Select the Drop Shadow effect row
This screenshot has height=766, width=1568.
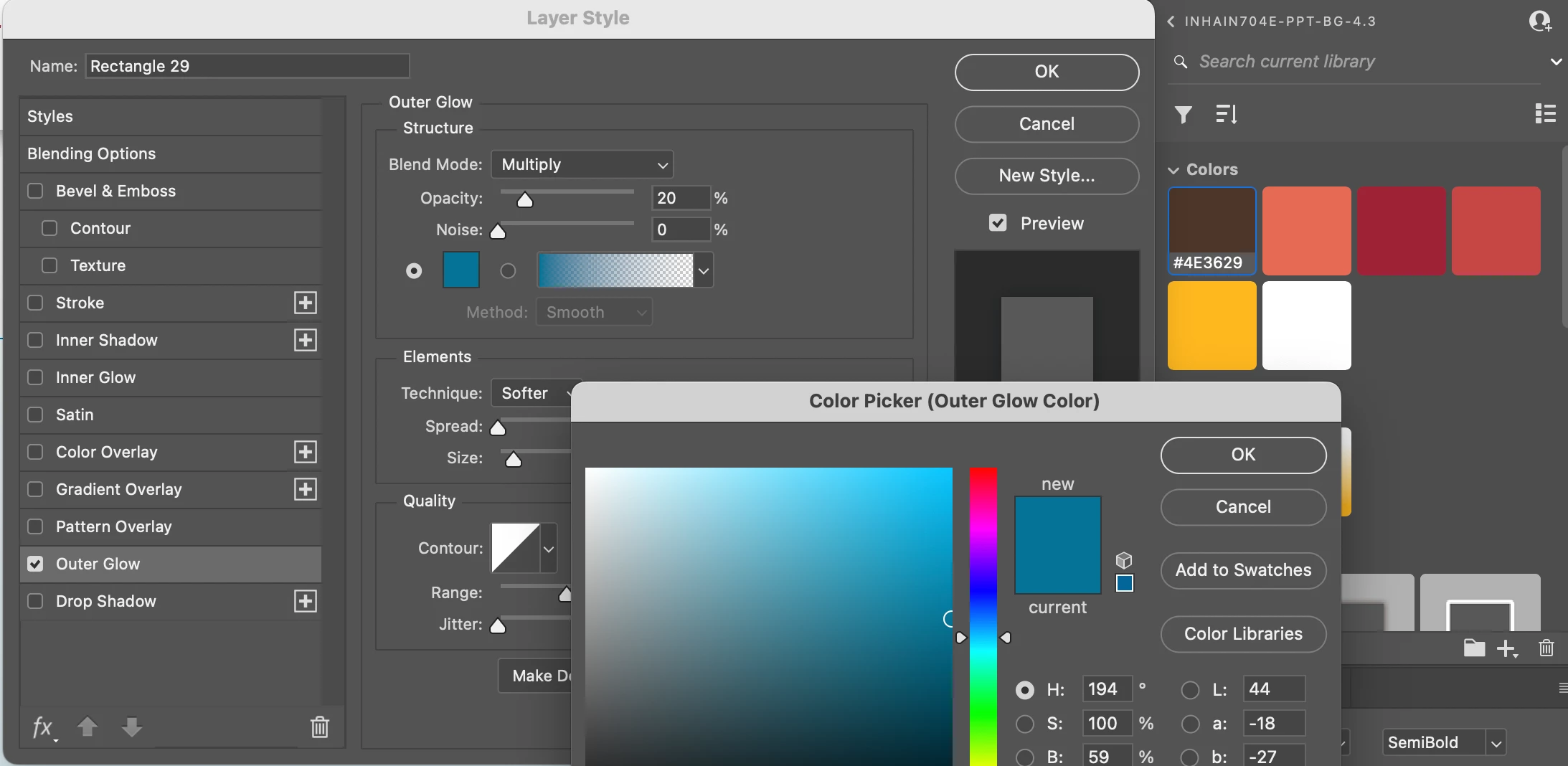[171, 601]
